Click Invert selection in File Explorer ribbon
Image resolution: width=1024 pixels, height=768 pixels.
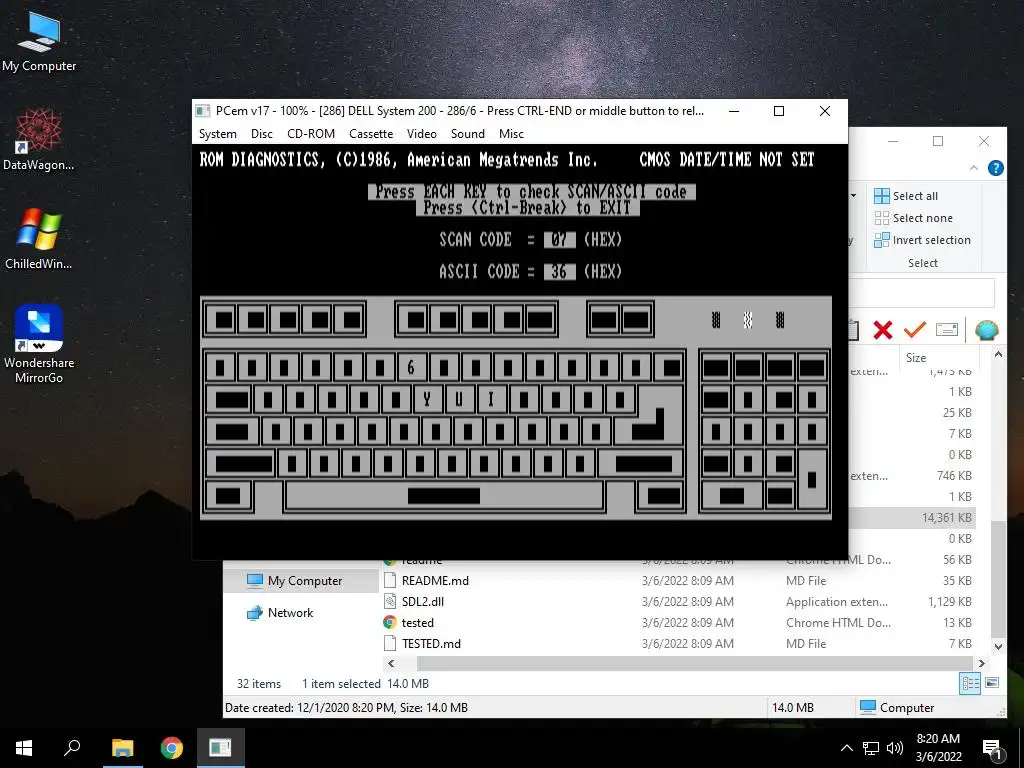(x=922, y=240)
